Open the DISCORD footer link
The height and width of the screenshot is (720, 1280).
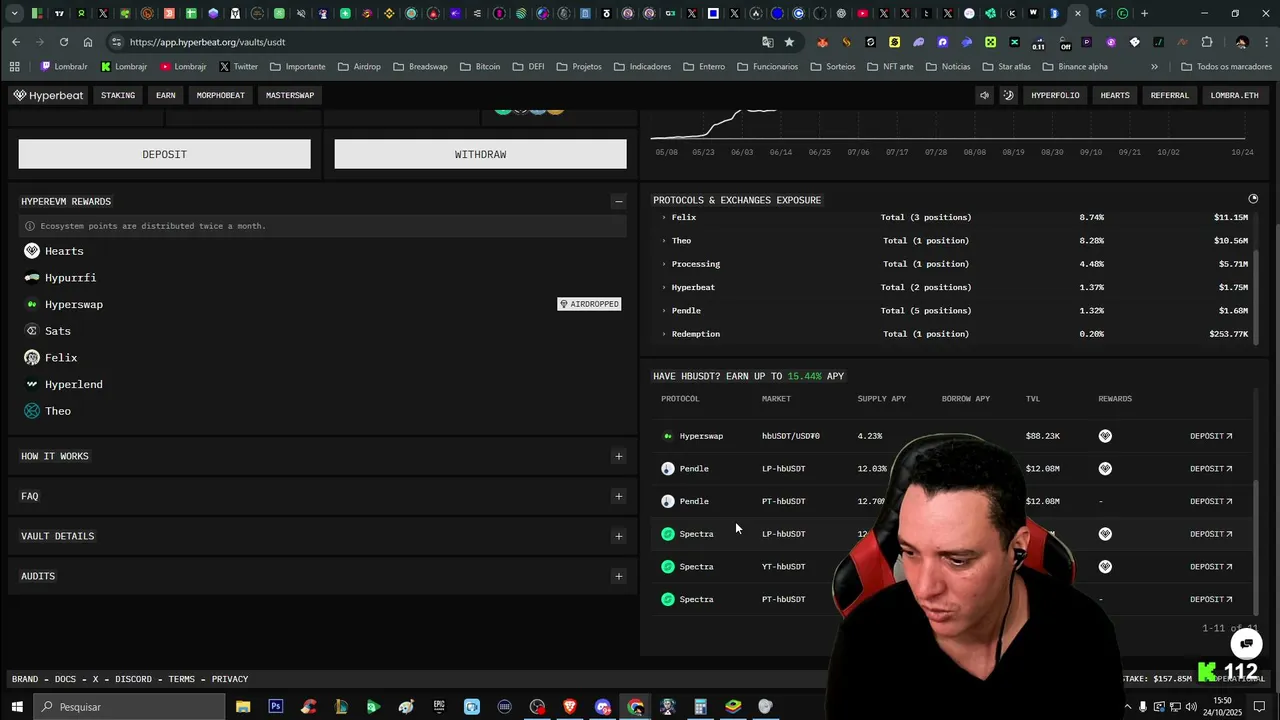click(x=134, y=679)
